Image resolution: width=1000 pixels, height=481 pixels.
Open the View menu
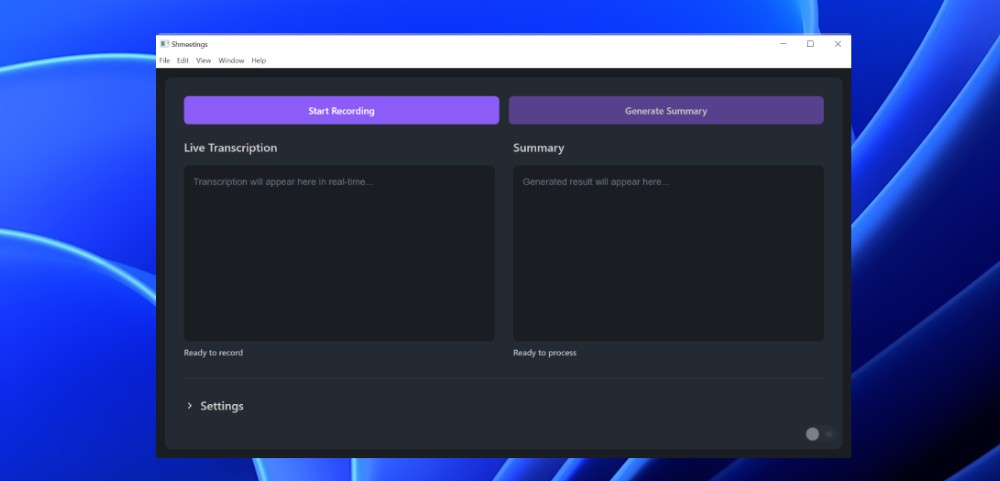[203, 61]
